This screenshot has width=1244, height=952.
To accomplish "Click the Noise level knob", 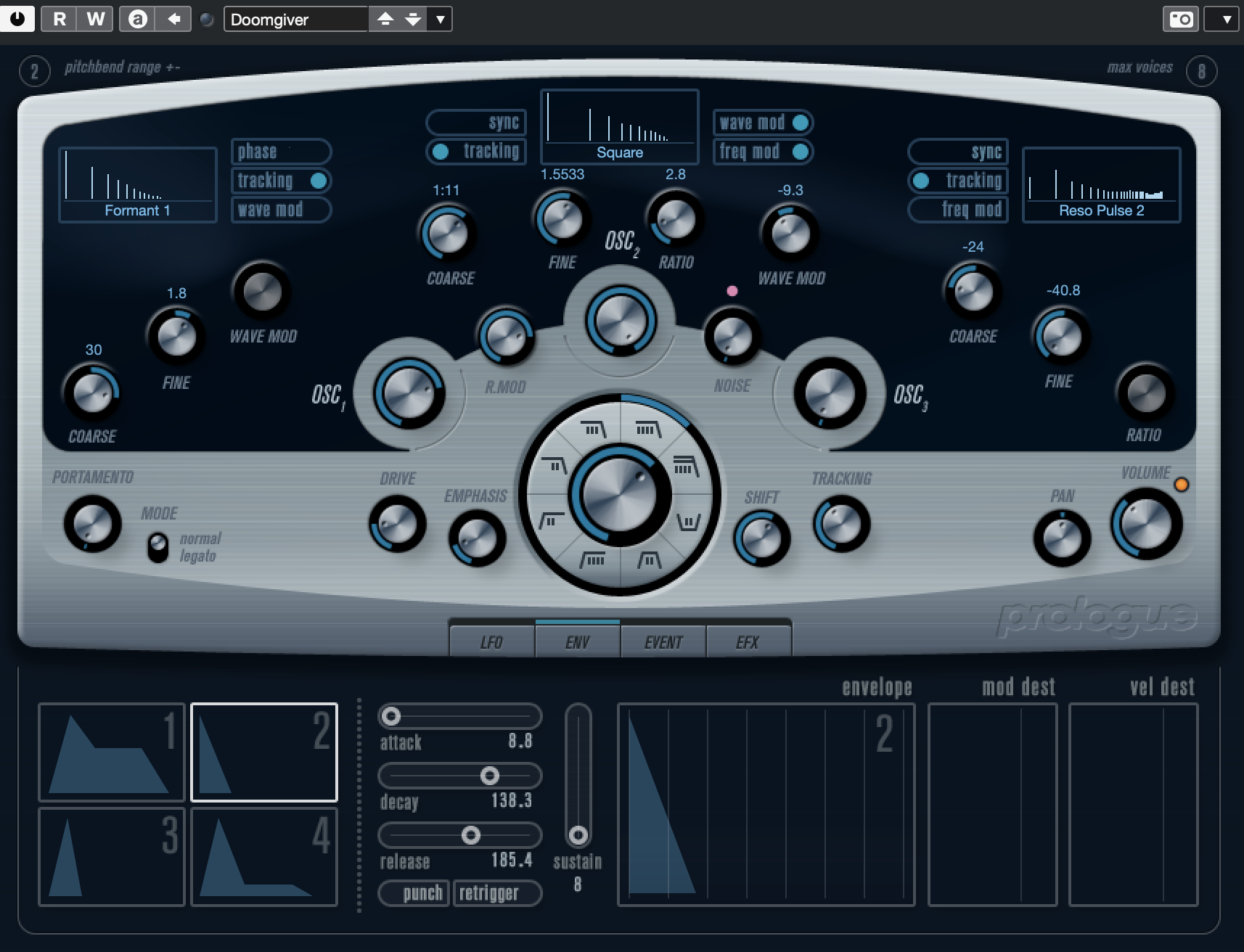I will tap(732, 336).
